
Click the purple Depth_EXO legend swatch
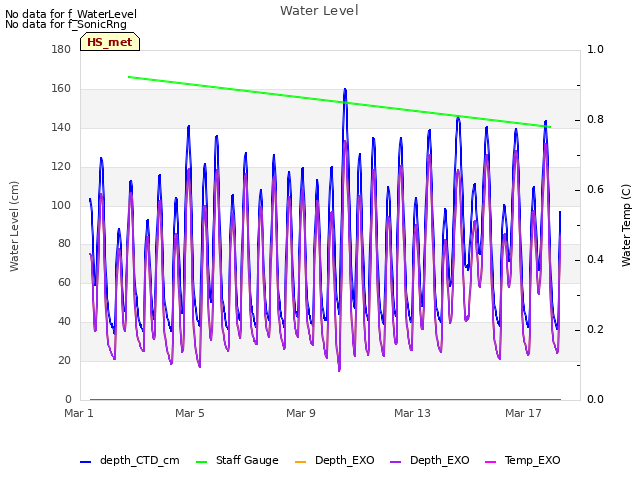click(396, 462)
